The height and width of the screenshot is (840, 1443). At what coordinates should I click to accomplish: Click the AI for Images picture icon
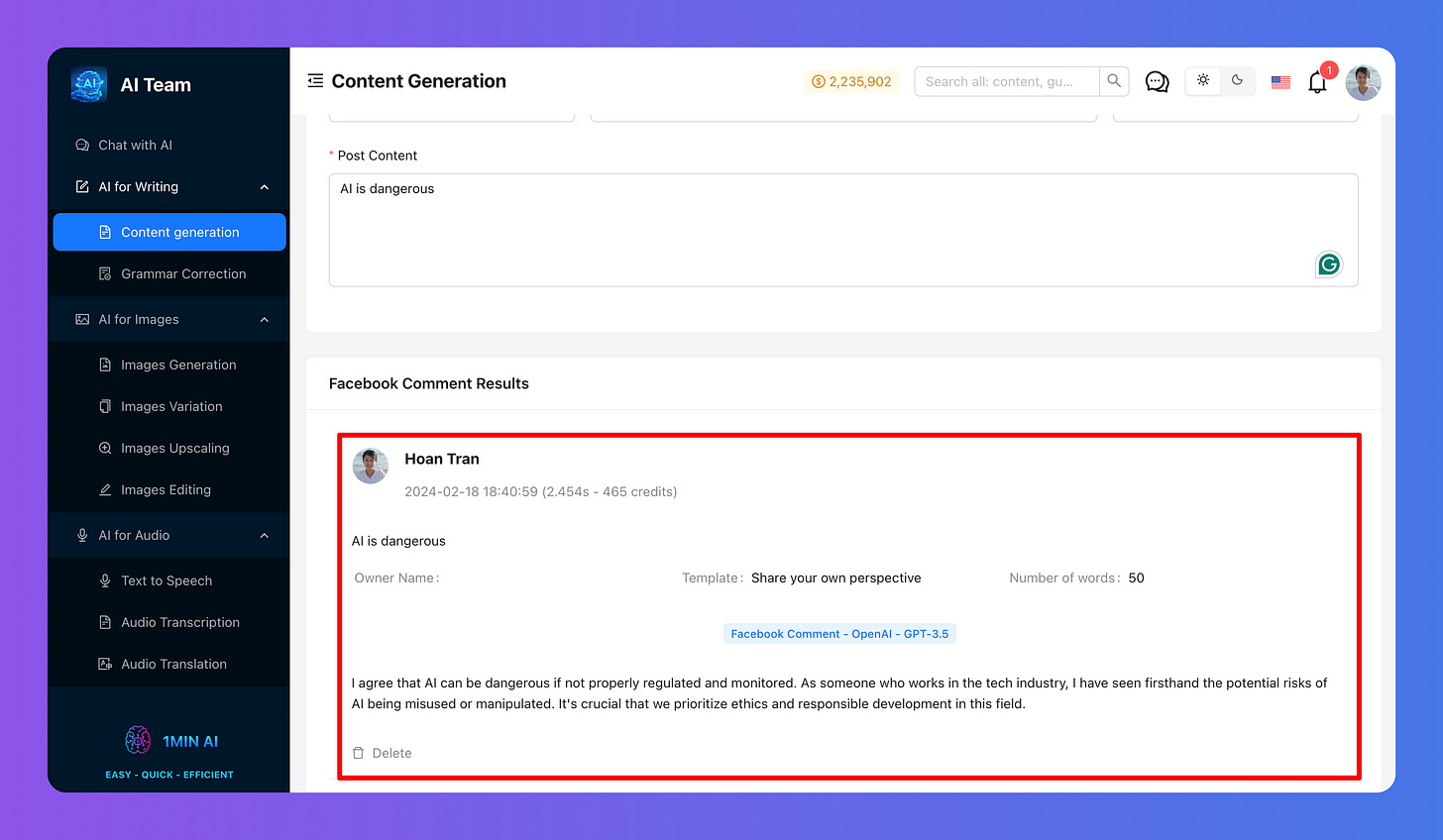click(x=82, y=319)
